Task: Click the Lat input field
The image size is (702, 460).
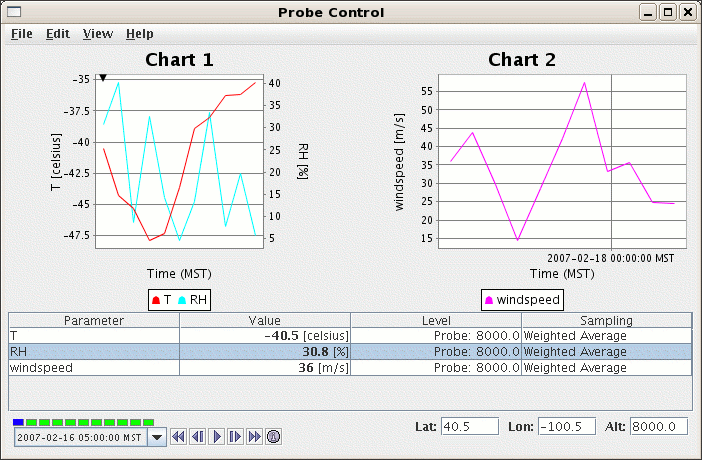Action: (469, 426)
